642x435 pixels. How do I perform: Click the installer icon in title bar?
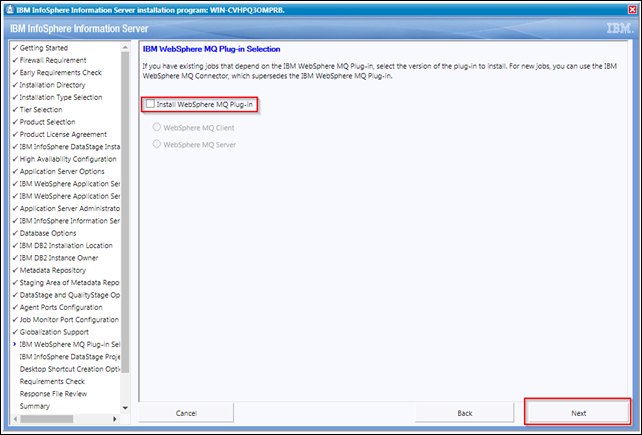[10, 10]
